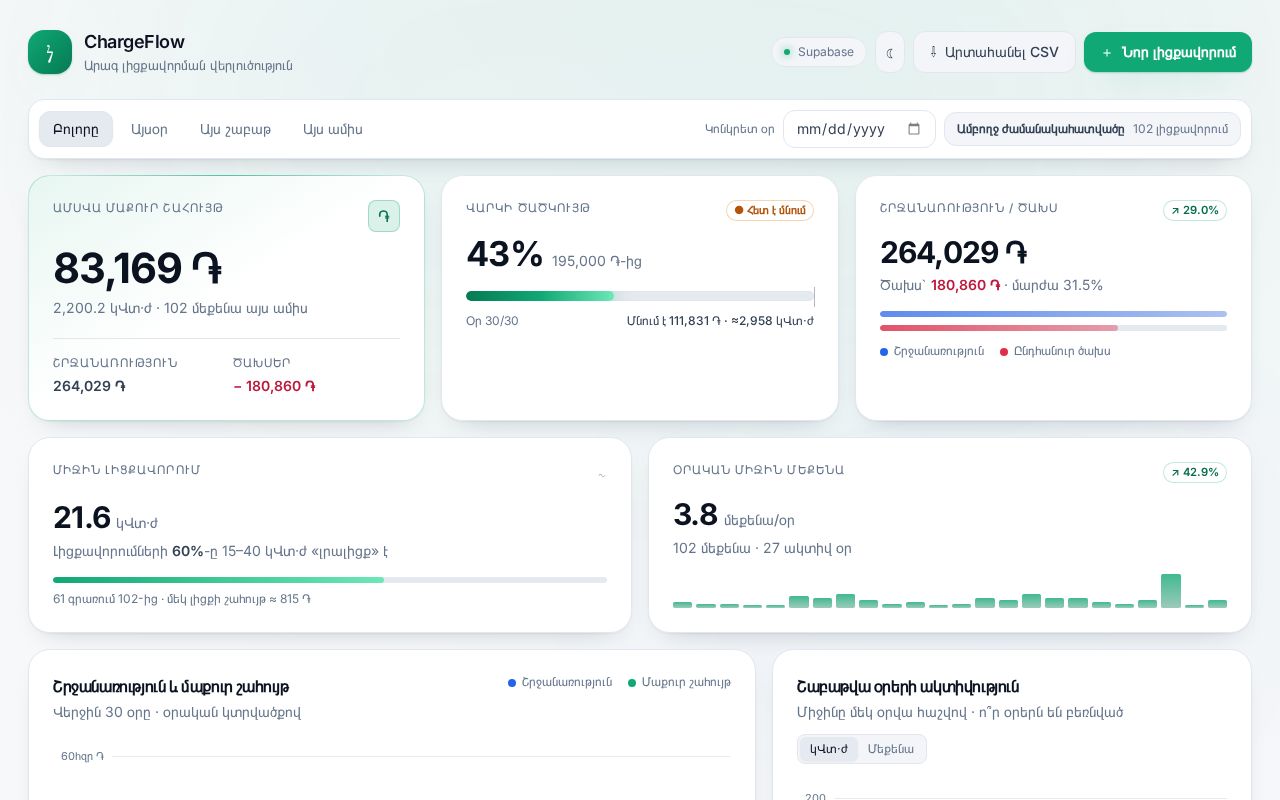The height and width of the screenshot is (800, 1280).
Task: Click the 102 մեքենա · 27 ակտիվ օր text
Action: click(x=762, y=548)
